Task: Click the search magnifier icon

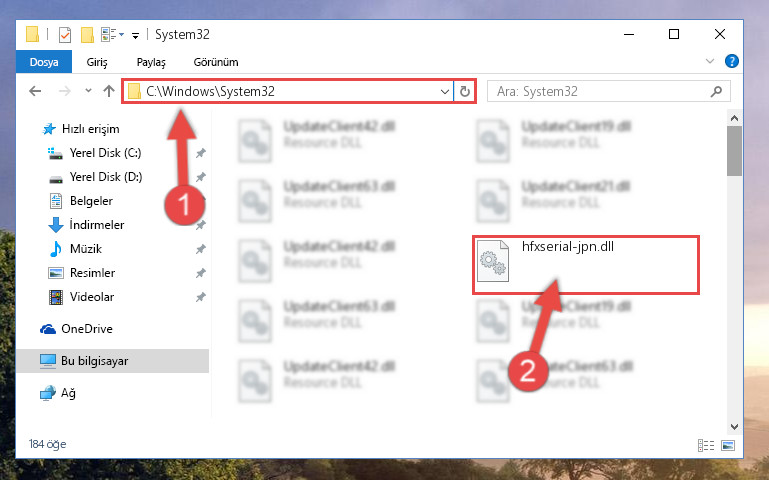Action: pos(716,91)
